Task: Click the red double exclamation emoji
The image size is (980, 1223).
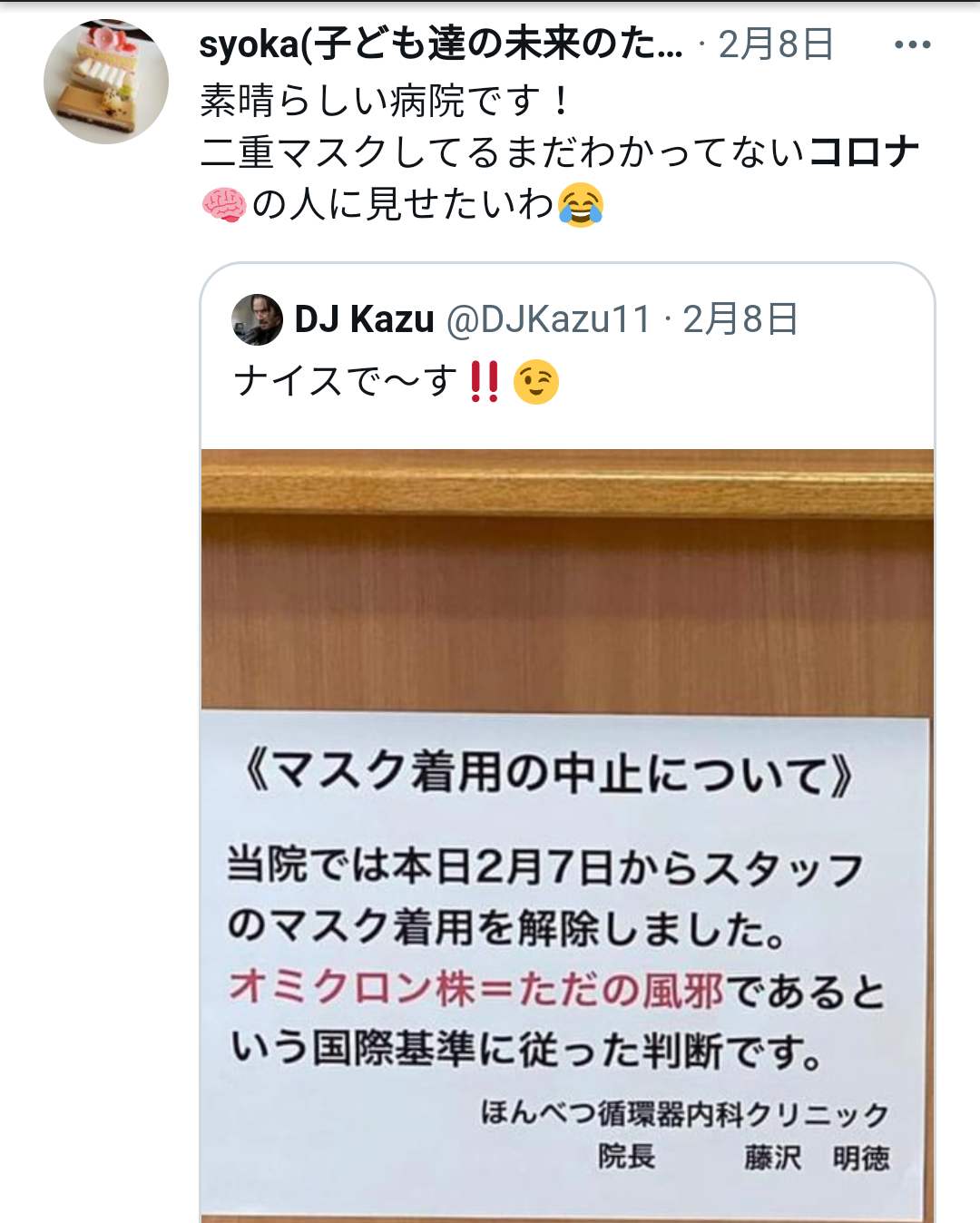Action: coord(484,382)
